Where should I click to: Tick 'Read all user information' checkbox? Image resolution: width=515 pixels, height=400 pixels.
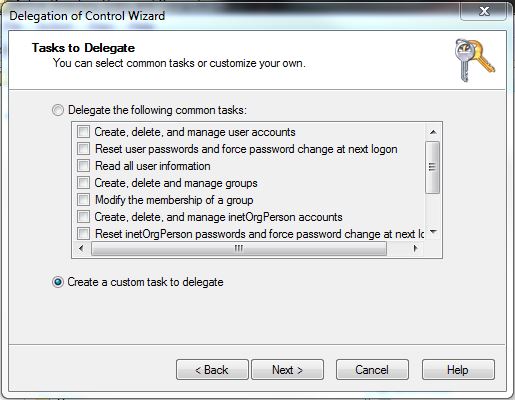(x=83, y=166)
